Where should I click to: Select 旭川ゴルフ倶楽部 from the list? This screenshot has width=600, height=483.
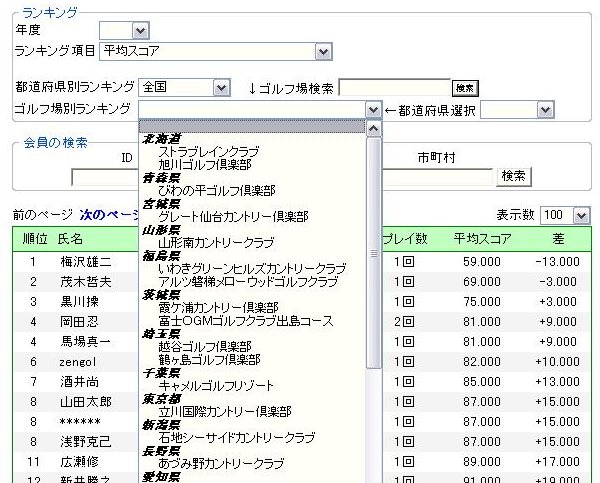[x=205, y=165]
